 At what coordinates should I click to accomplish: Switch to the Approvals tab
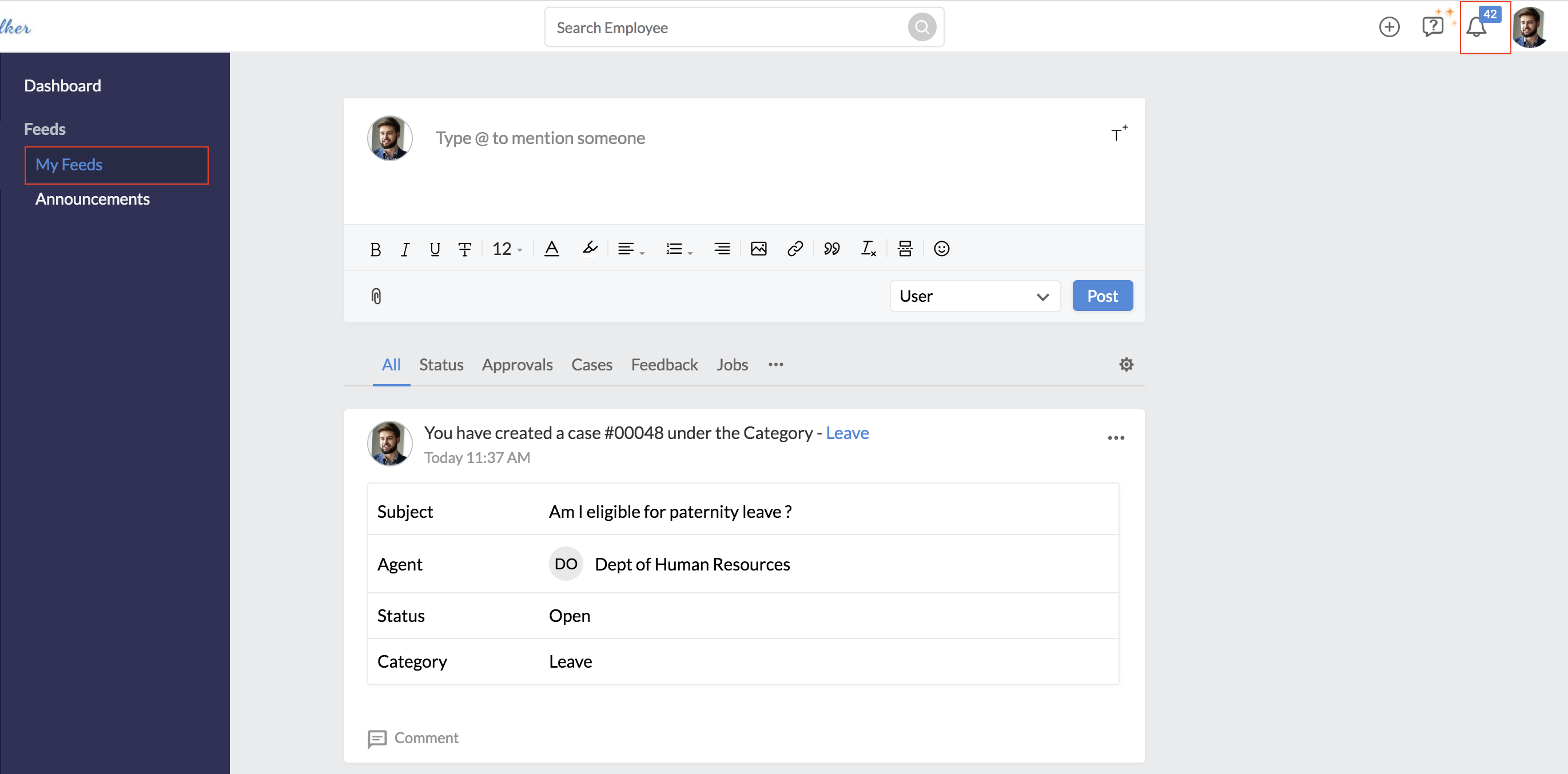pos(517,365)
